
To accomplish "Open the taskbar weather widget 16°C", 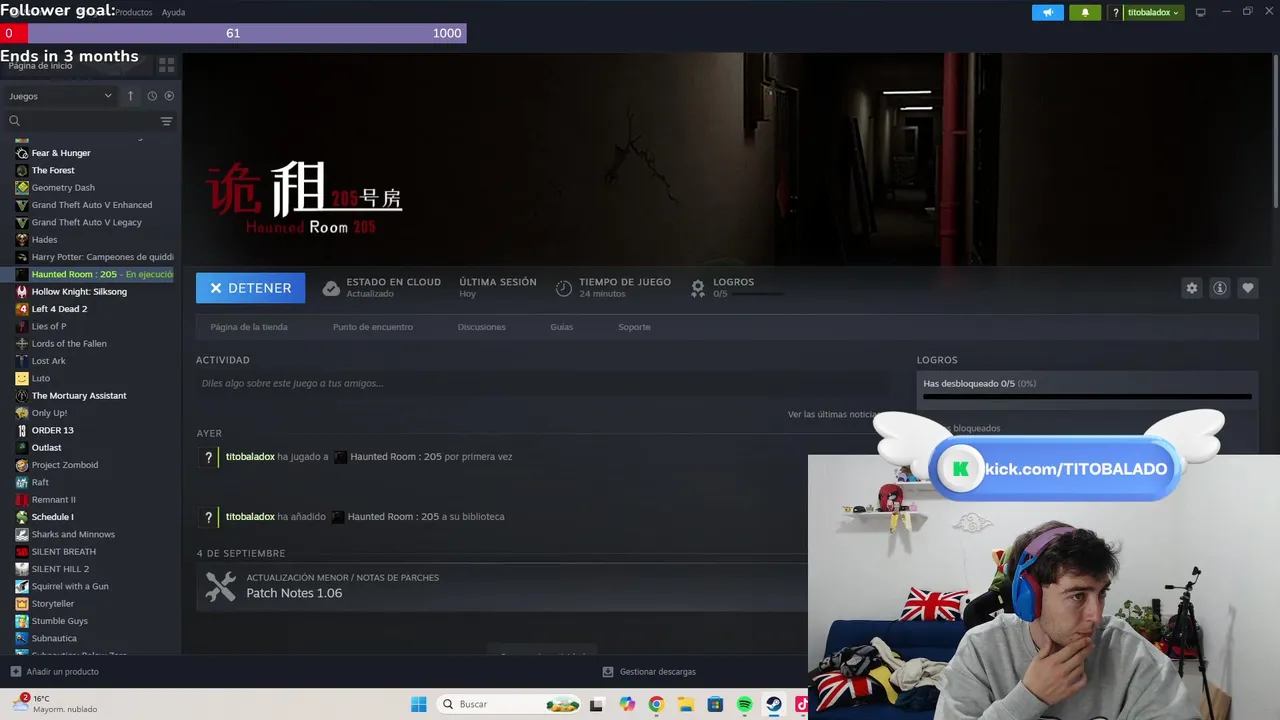I will tap(56, 704).
